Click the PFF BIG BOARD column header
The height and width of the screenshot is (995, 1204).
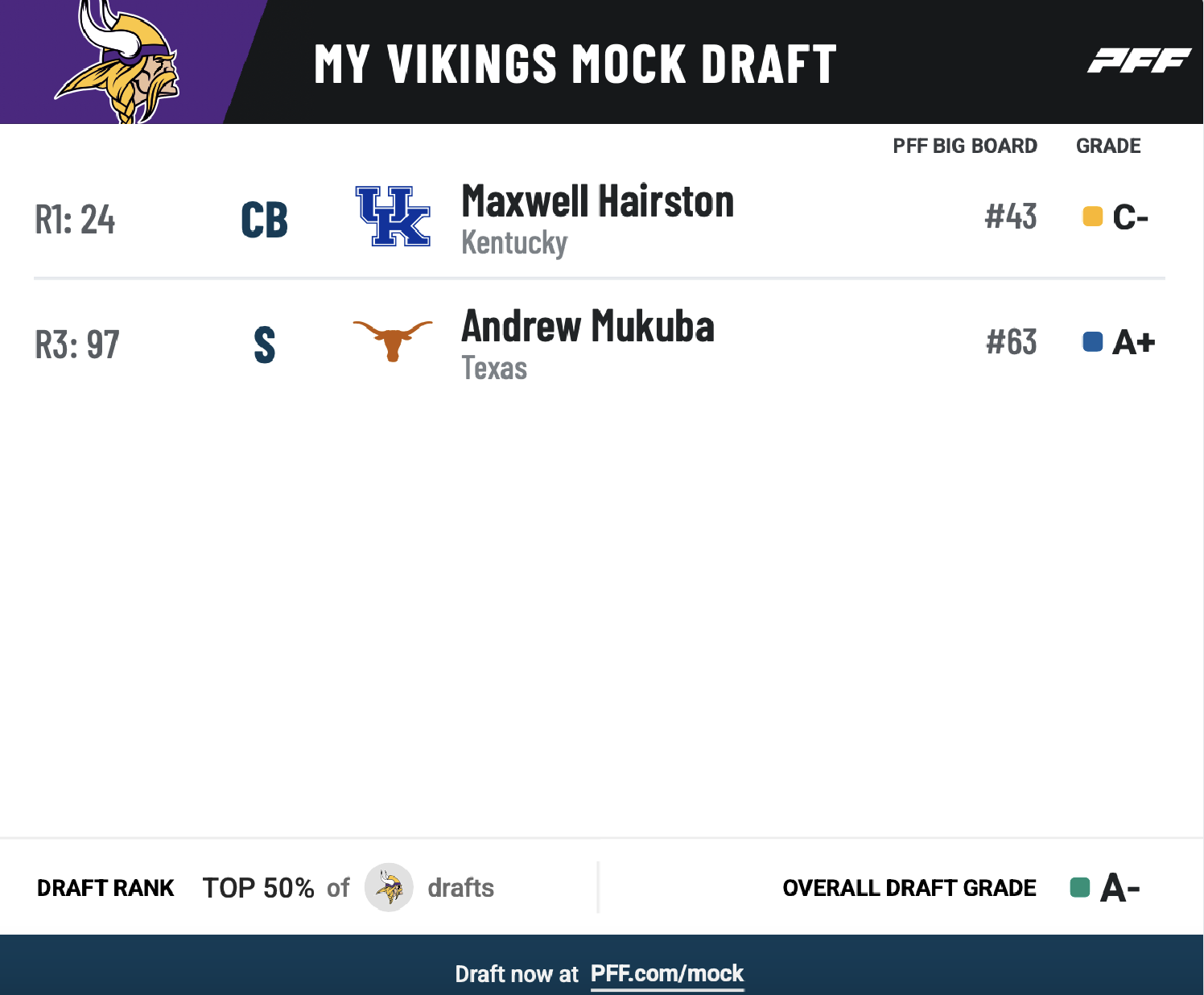point(965,146)
